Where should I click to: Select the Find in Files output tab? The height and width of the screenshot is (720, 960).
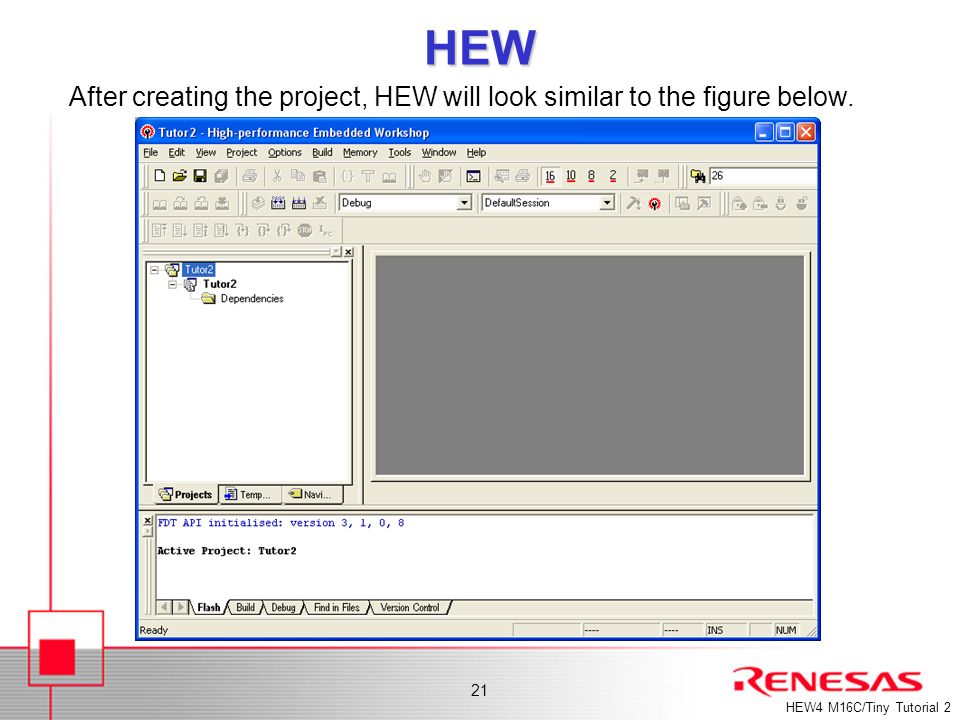(337, 607)
